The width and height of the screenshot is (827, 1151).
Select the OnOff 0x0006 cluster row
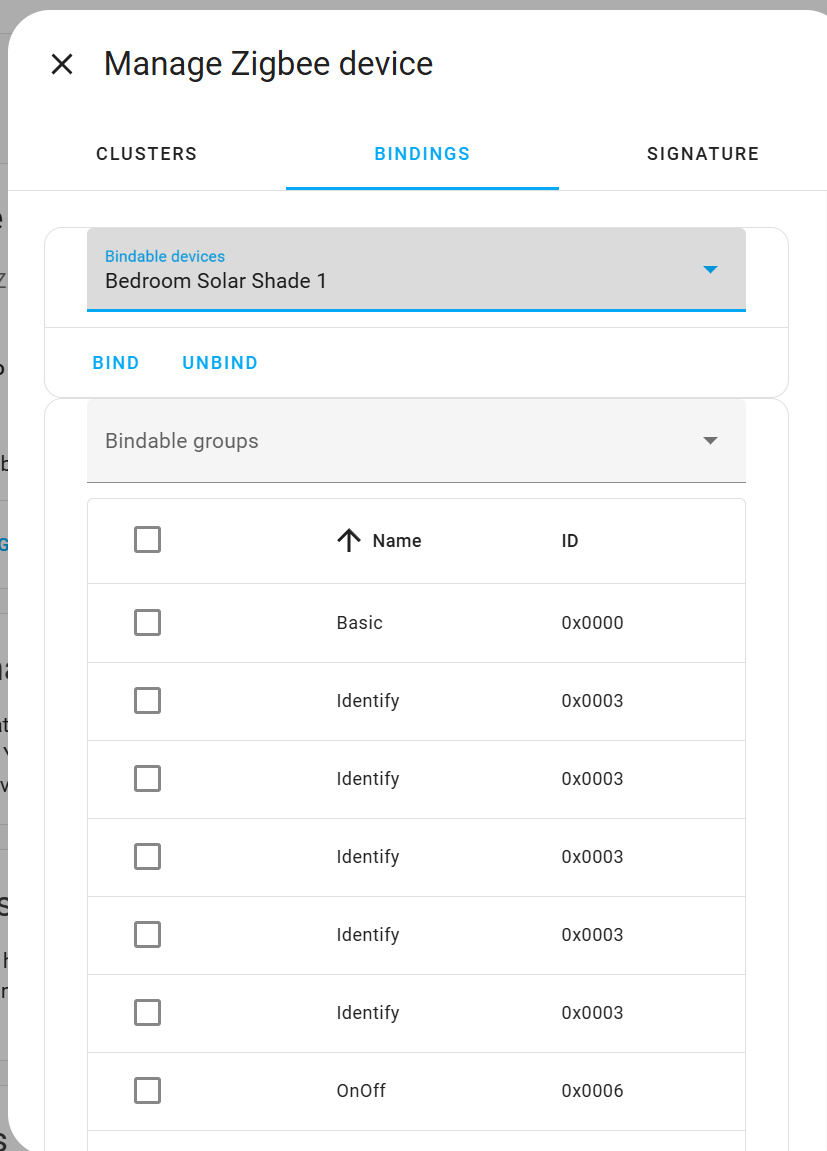point(450,1090)
